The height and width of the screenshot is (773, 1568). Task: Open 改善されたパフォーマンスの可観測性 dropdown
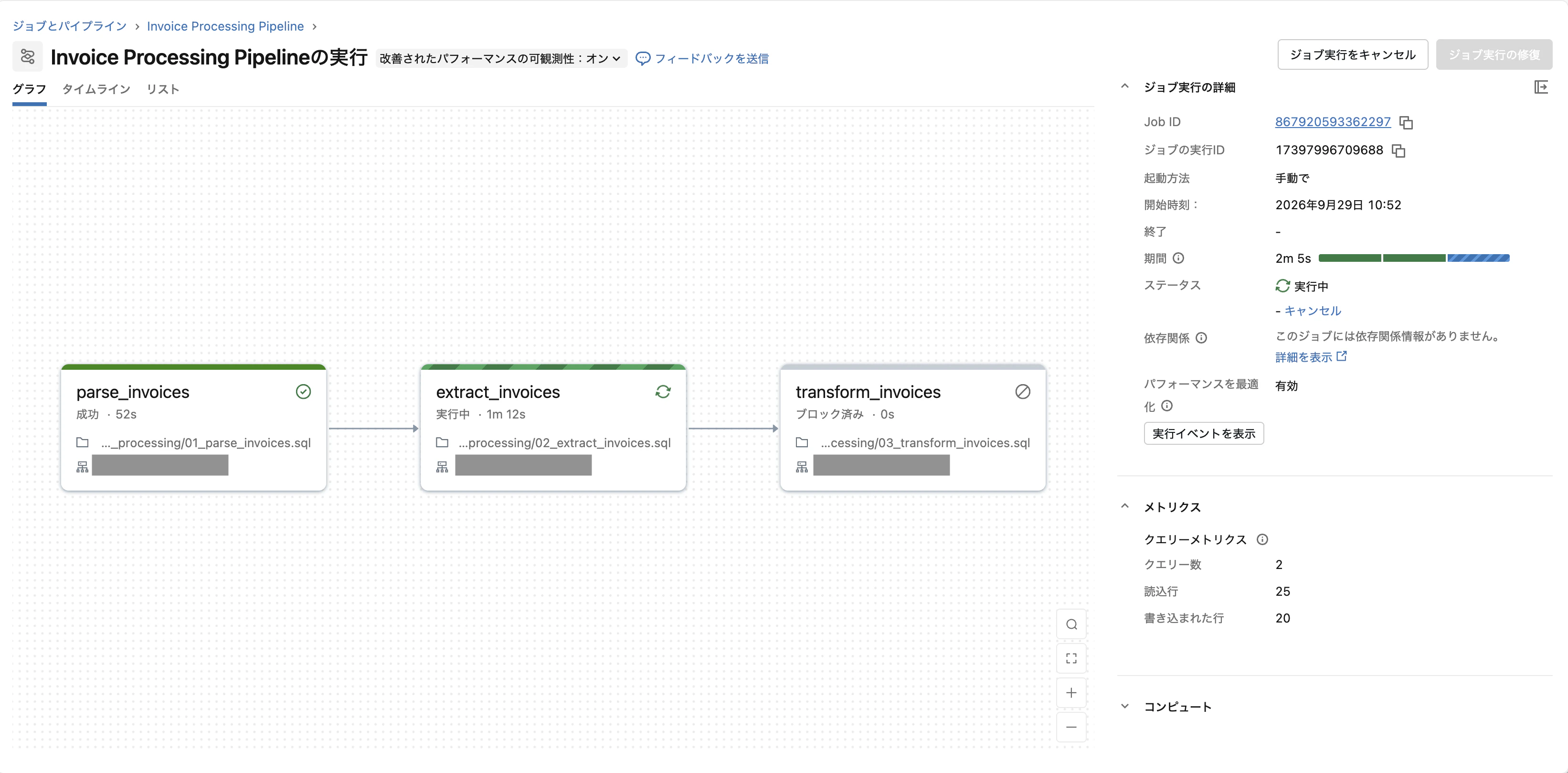coord(501,58)
